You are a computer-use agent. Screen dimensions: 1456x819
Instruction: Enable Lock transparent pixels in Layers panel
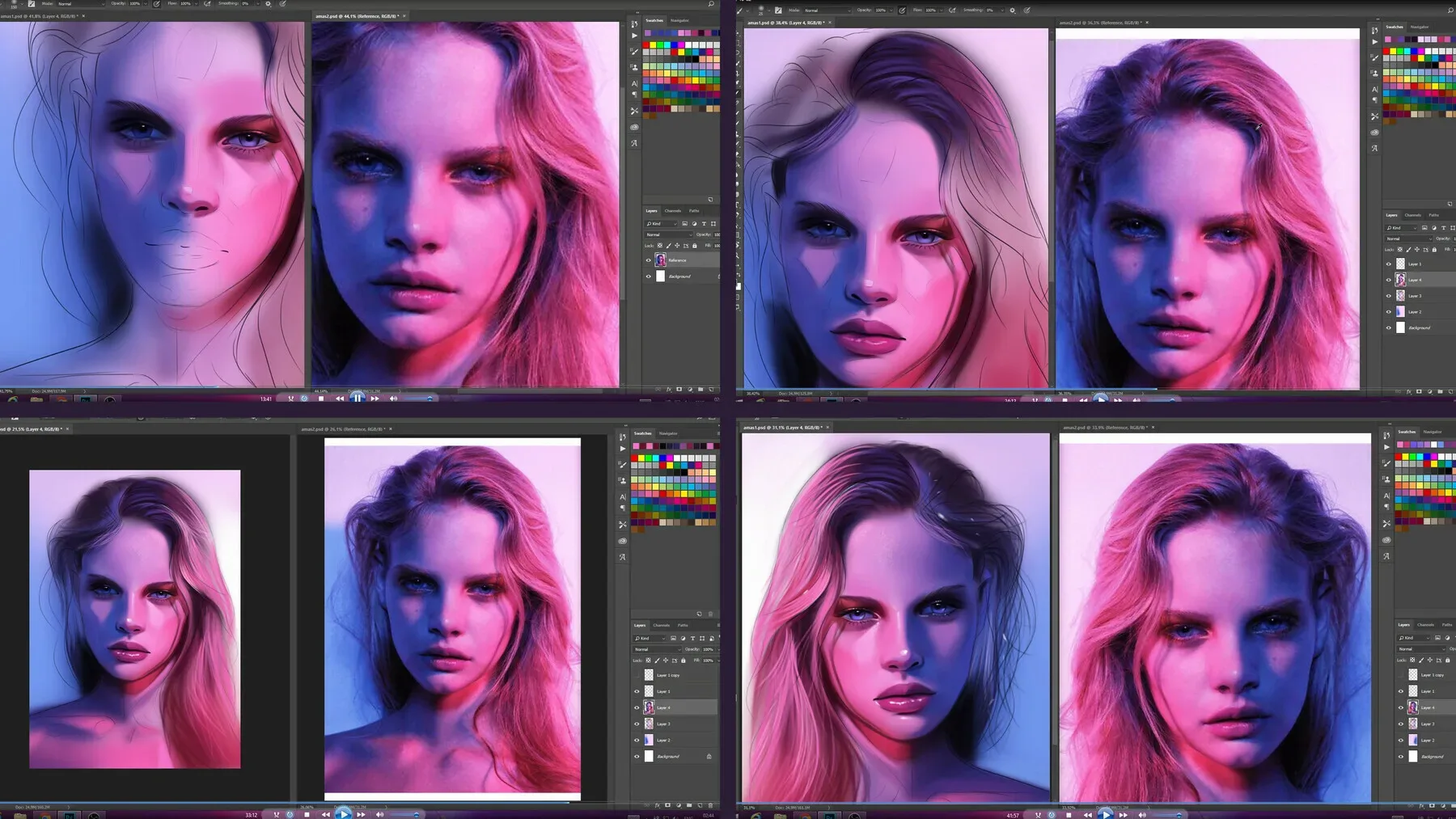coord(648,661)
